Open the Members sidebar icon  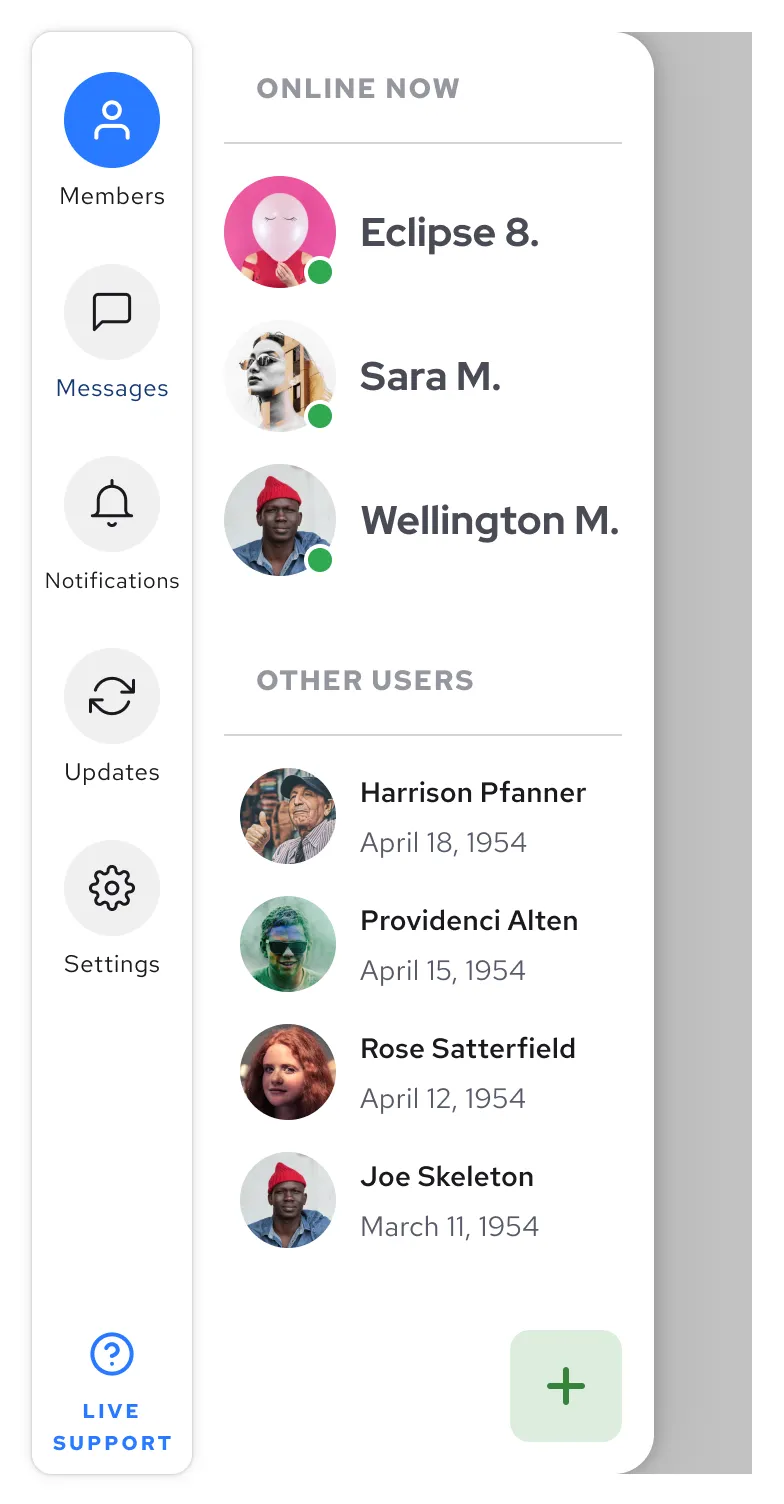[112, 120]
